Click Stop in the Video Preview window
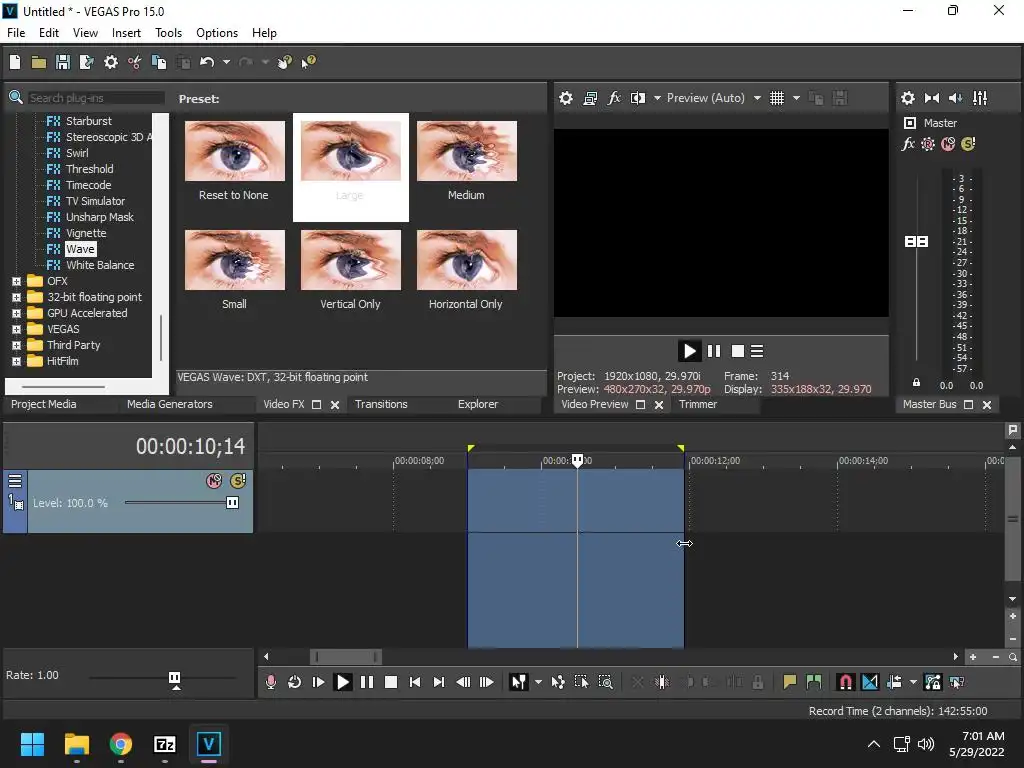 [738, 351]
